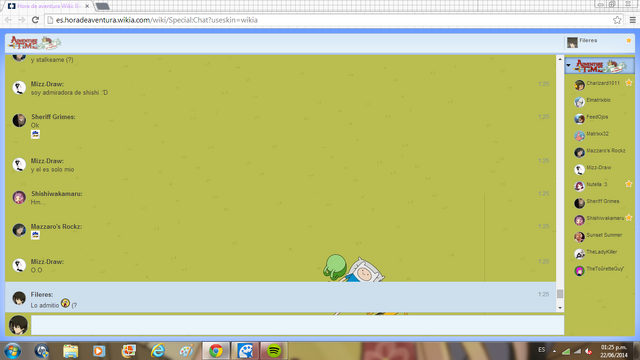
Task: Open Matrixx32 avatar in user list
Action: (x=579, y=136)
